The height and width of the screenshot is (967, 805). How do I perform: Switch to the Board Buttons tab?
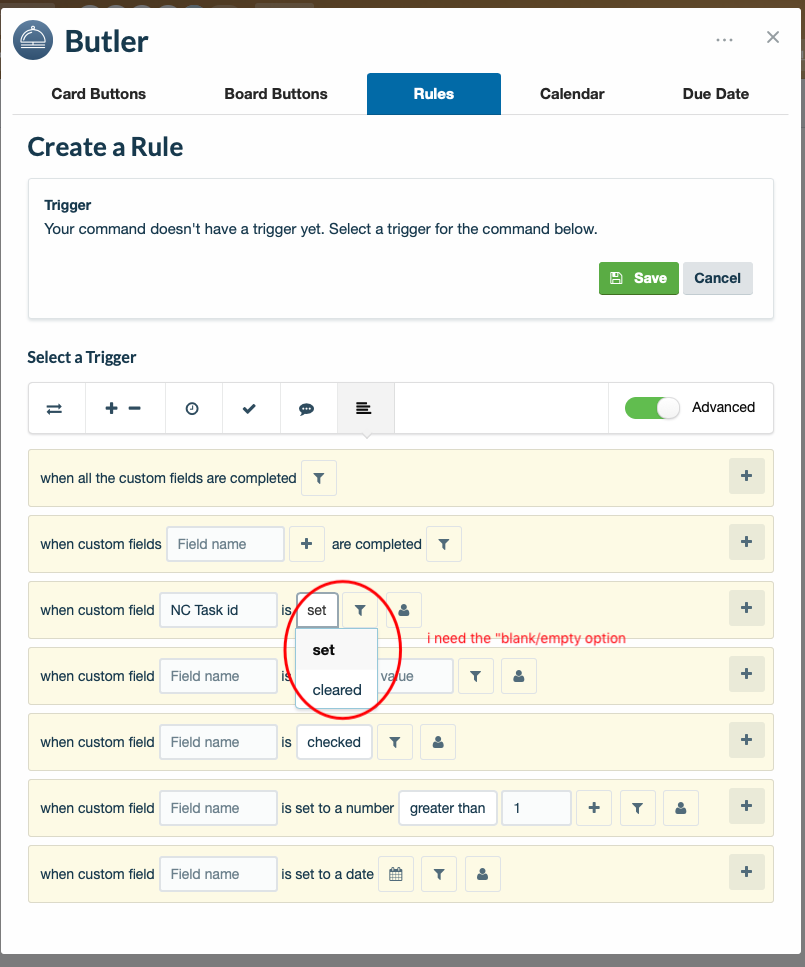[x=276, y=94]
